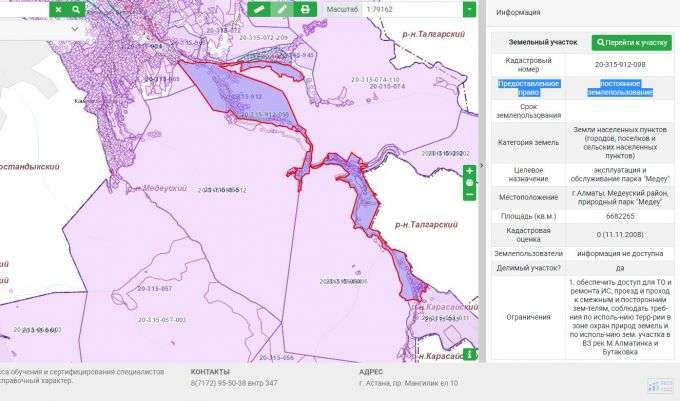Click the Перейти к участку button

[x=631, y=43]
